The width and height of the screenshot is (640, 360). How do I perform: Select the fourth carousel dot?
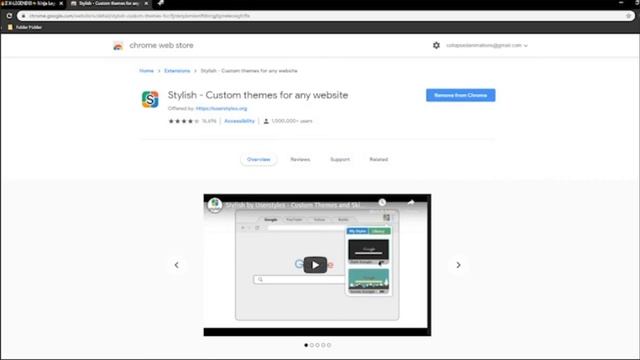tap(323, 345)
